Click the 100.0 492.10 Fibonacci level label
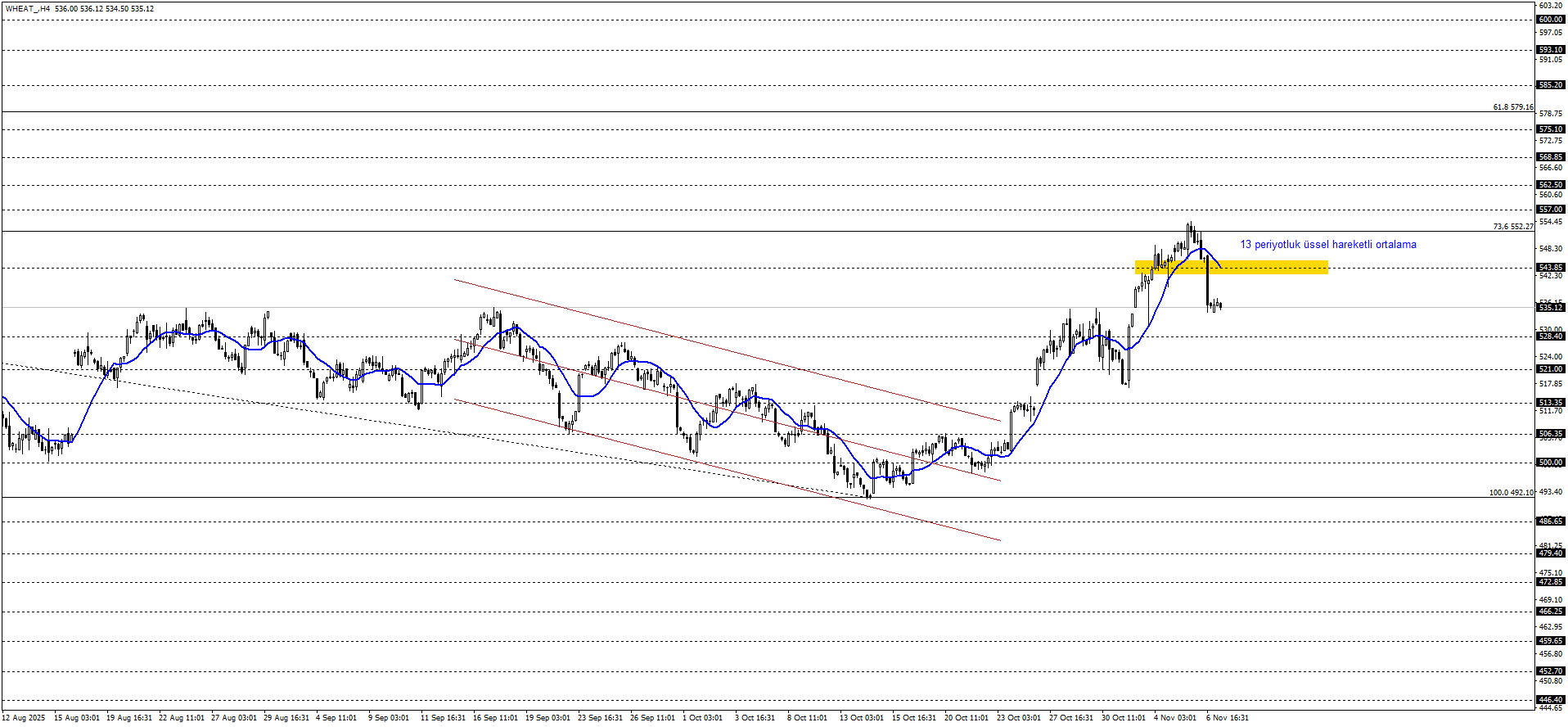The width and height of the screenshot is (1568, 727). [x=1511, y=493]
